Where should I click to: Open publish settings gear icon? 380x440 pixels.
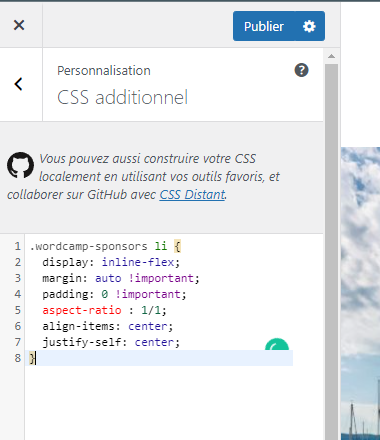click(x=309, y=26)
